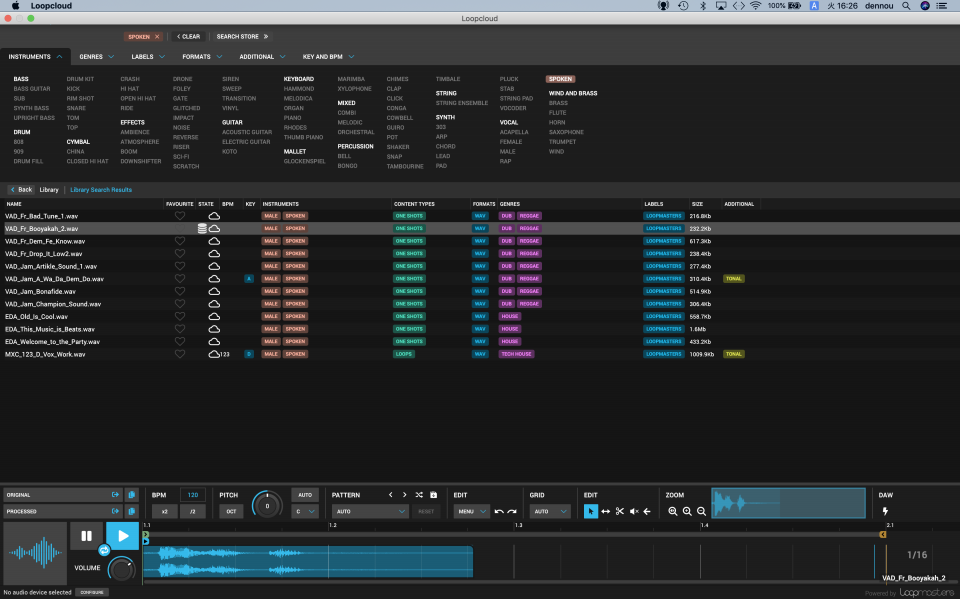This screenshot has height=599, width=960.
Task: Open Wi-Fi status in menu bar
Action: point(756,6)
